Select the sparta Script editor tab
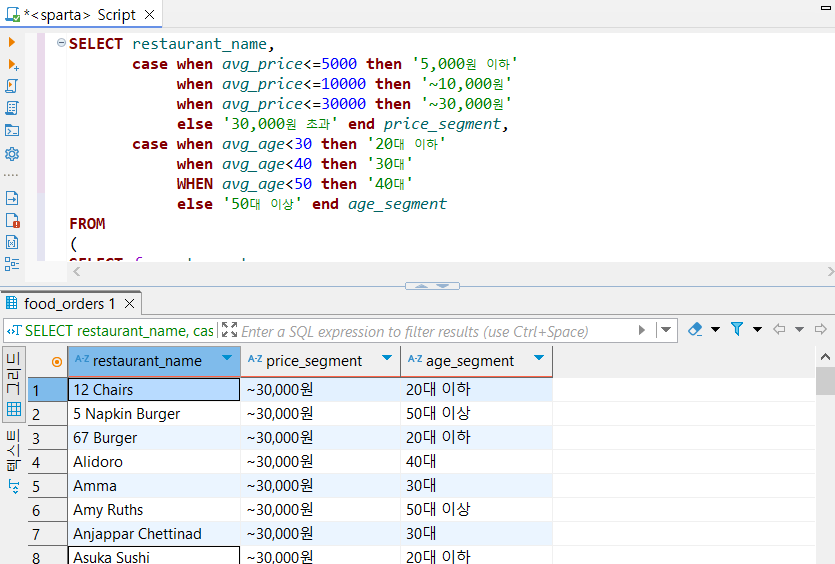 pos(80,14)
